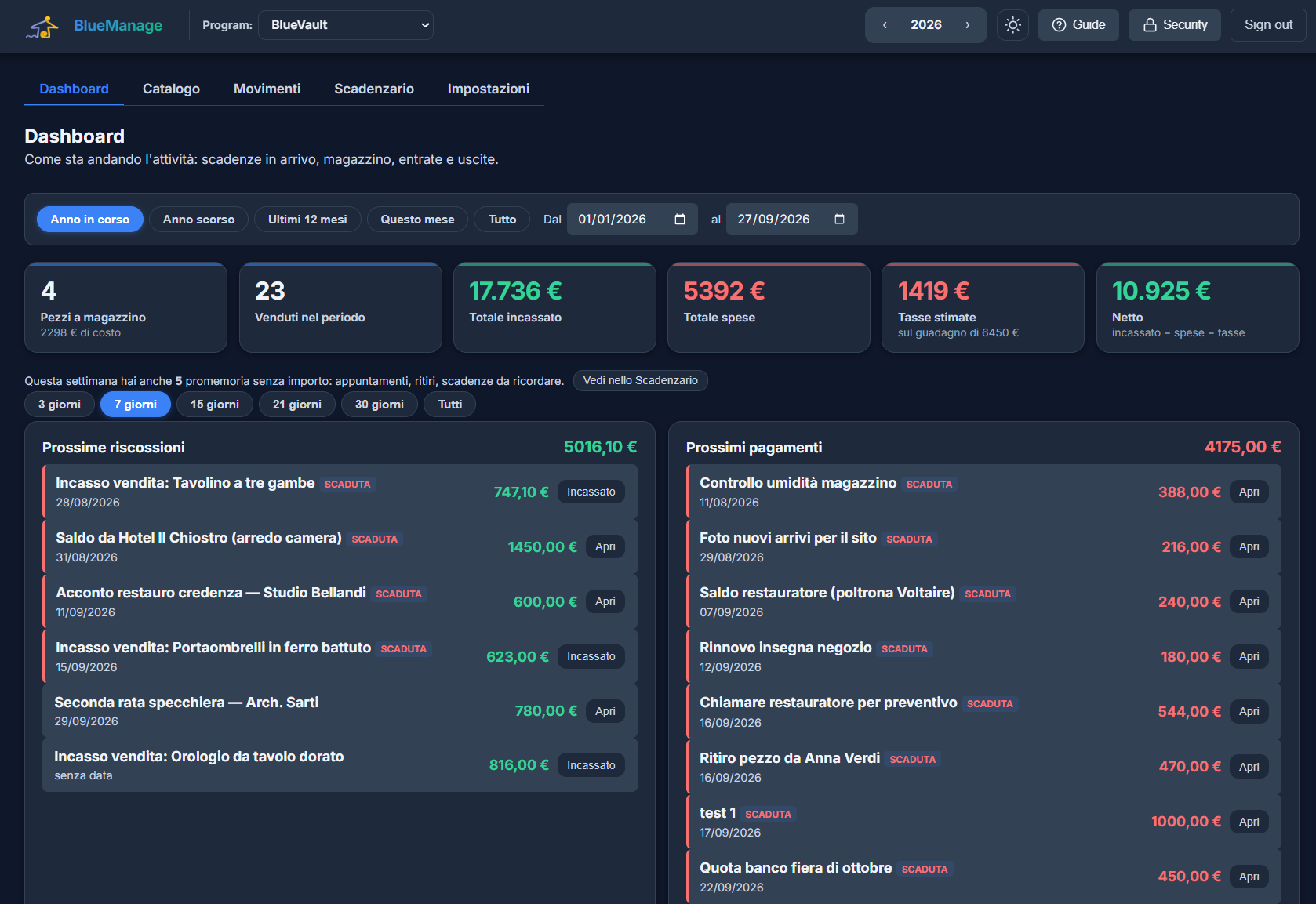
Task: Mark Orologio da tavolo dorato as Incassato
Action: 591,765
